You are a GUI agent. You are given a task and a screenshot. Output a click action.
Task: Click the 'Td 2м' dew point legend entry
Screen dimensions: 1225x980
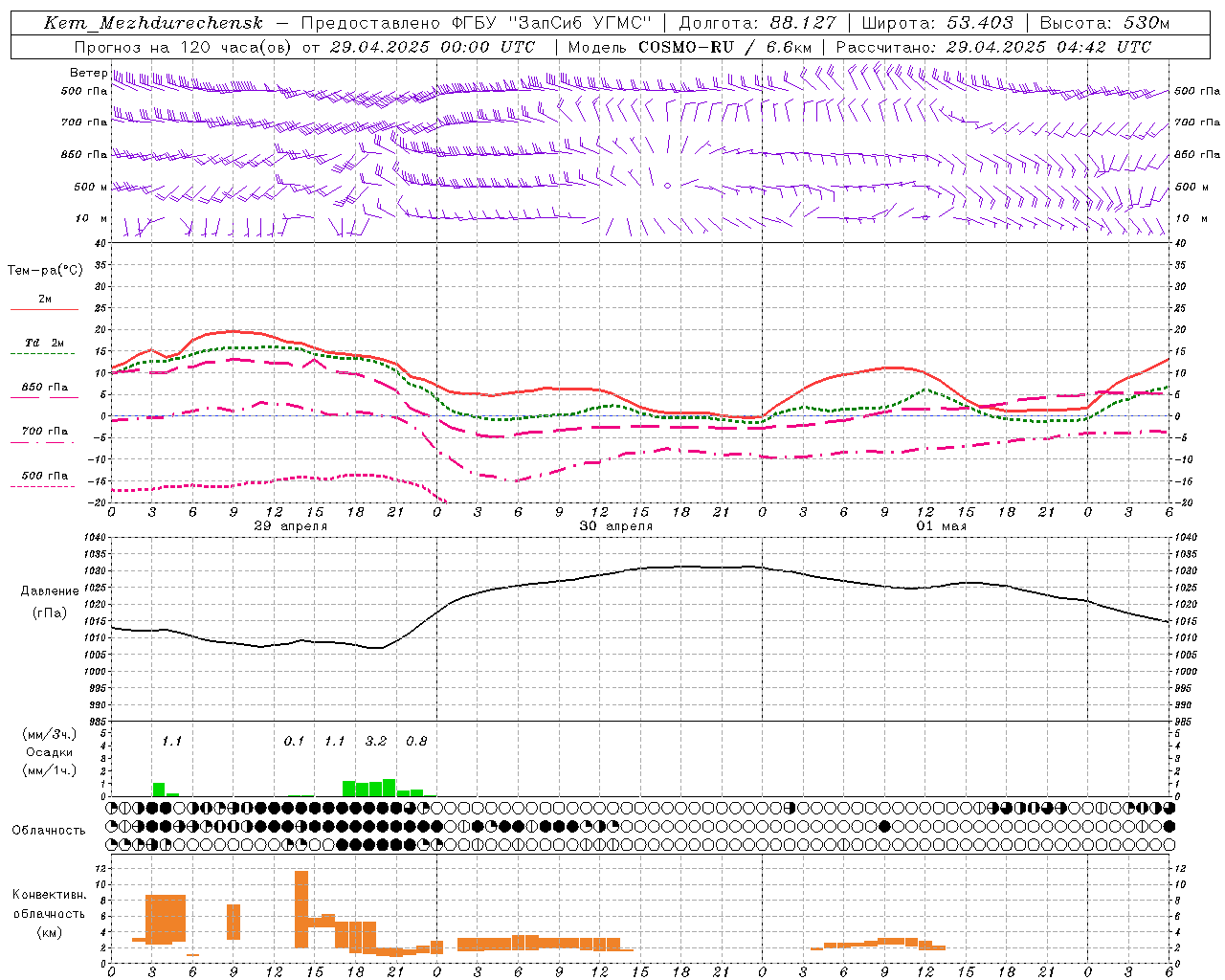(45, 343)
